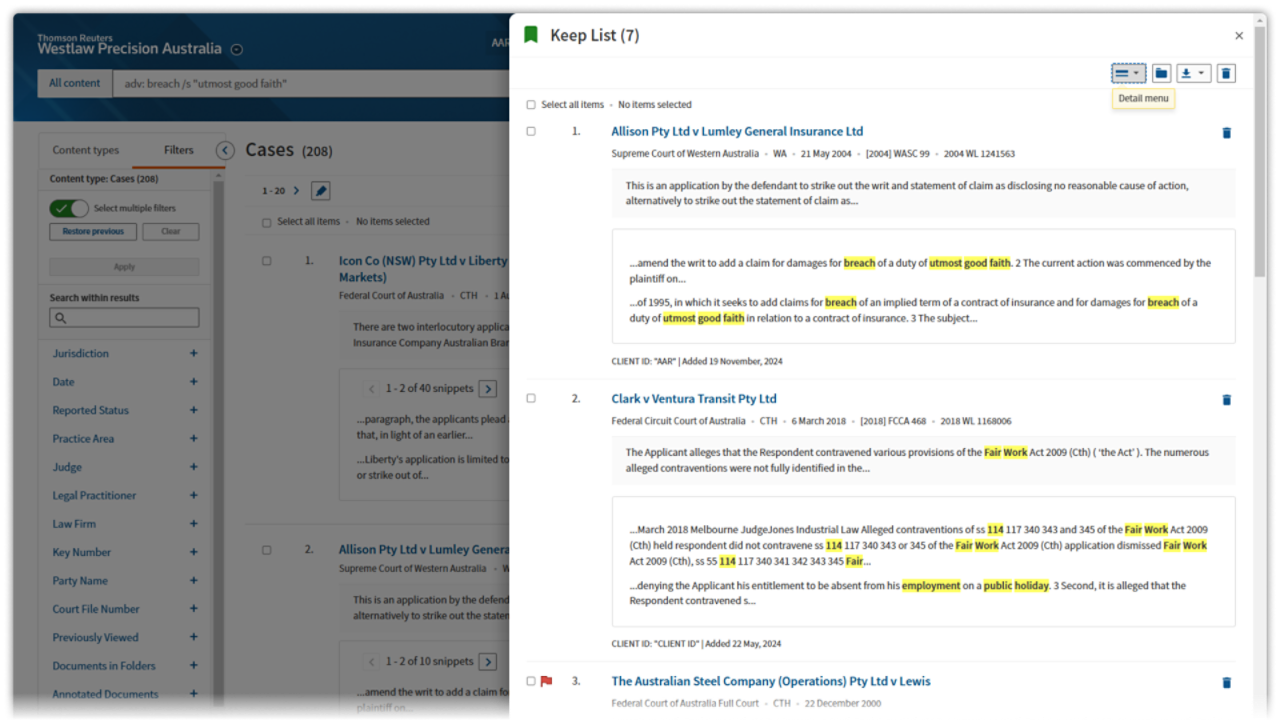
Task: Collapse the filters sidebar with arrow icon
Action: [x=225, y=150]
